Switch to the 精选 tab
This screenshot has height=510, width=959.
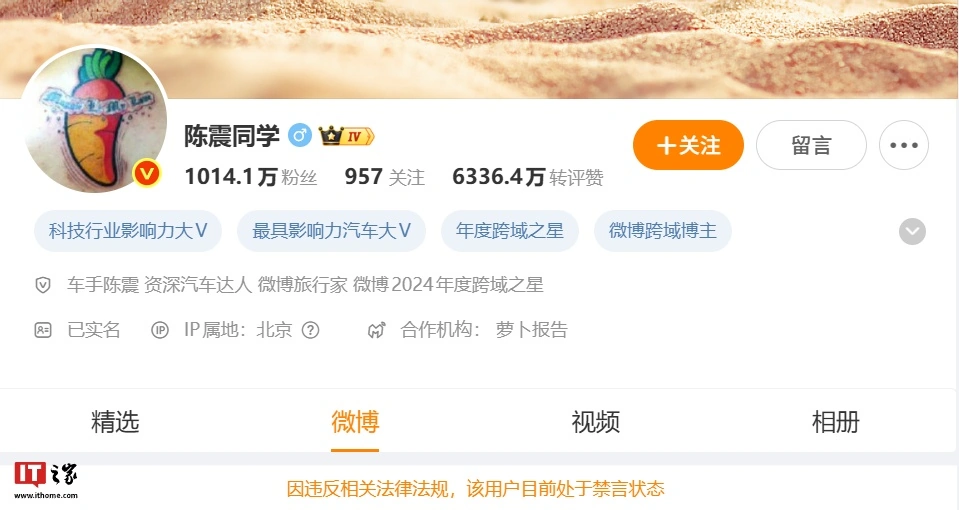tap(115, 422)
